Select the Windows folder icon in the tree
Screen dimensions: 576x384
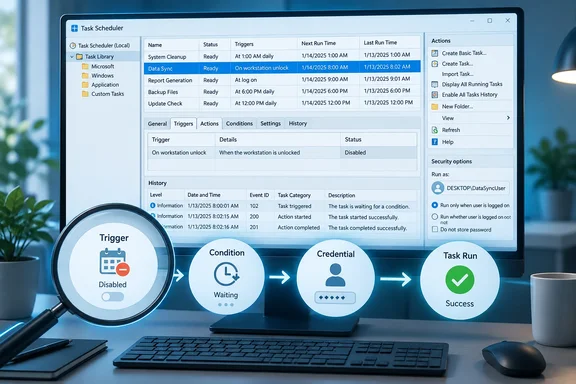(85, 76)
